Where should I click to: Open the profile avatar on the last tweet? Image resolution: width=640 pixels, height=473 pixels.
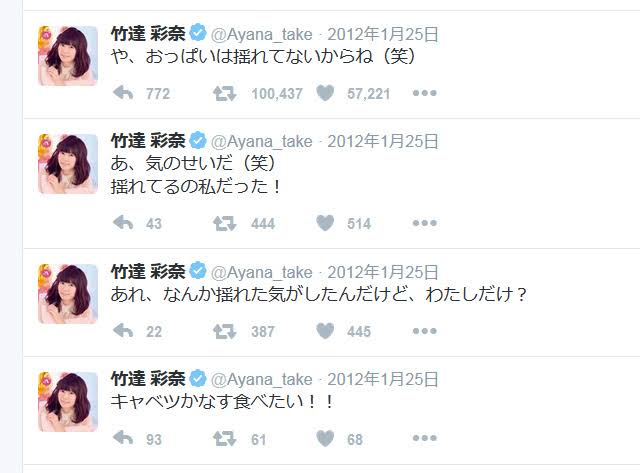point(68,402)
